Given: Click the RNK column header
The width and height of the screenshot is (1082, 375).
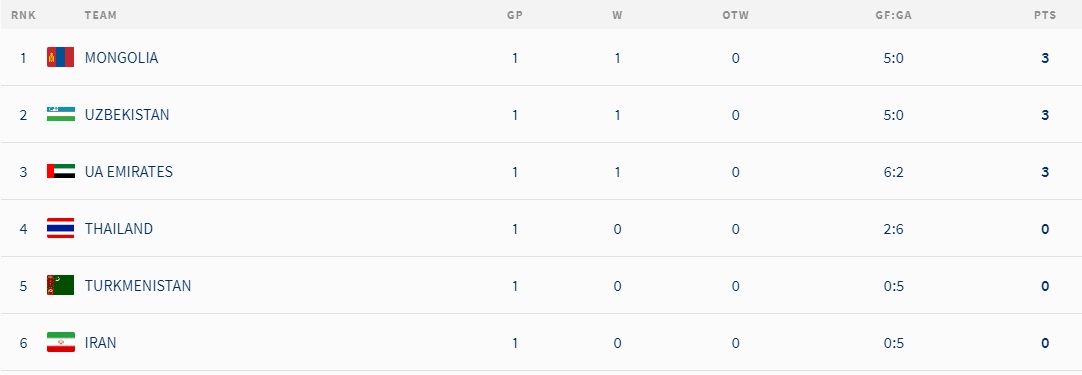Looking at the screenshot, I should (x=23, y=15).
